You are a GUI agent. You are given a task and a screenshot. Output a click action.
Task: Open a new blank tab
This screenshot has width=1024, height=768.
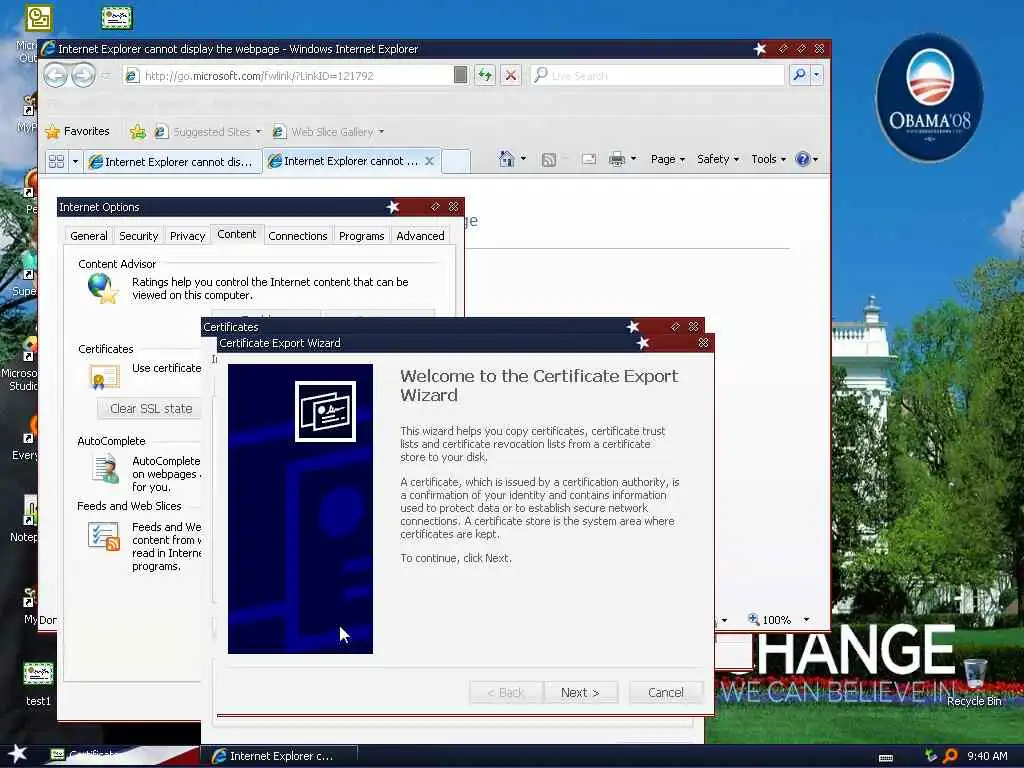click(x=456, y=161)
